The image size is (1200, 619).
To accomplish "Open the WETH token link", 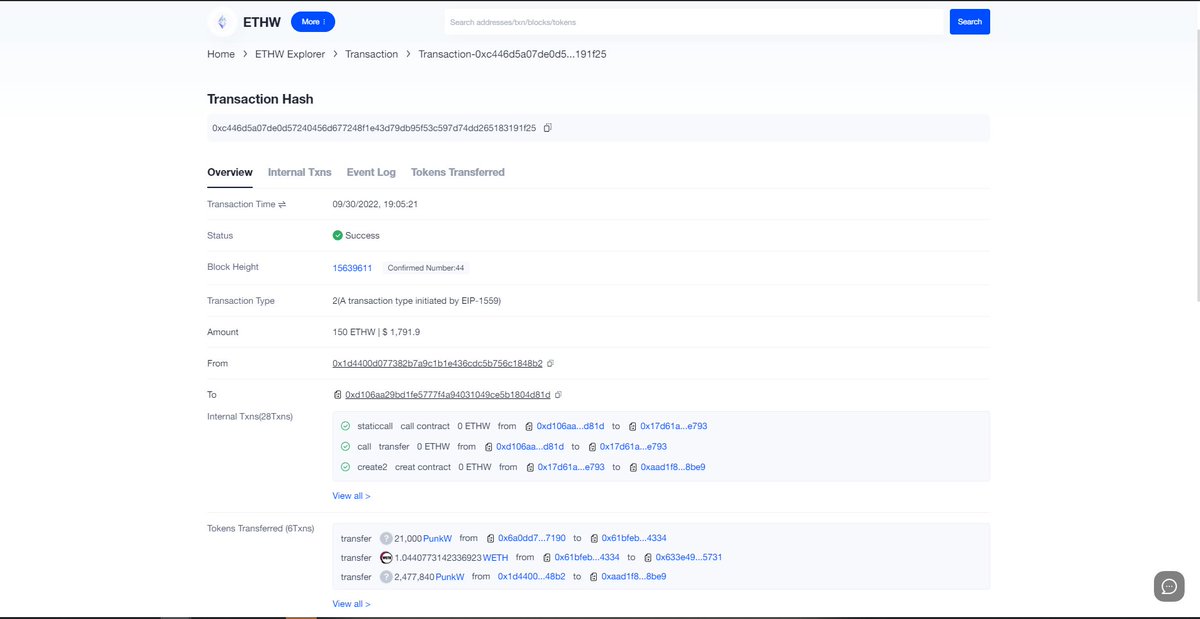I will pos(495,557).
